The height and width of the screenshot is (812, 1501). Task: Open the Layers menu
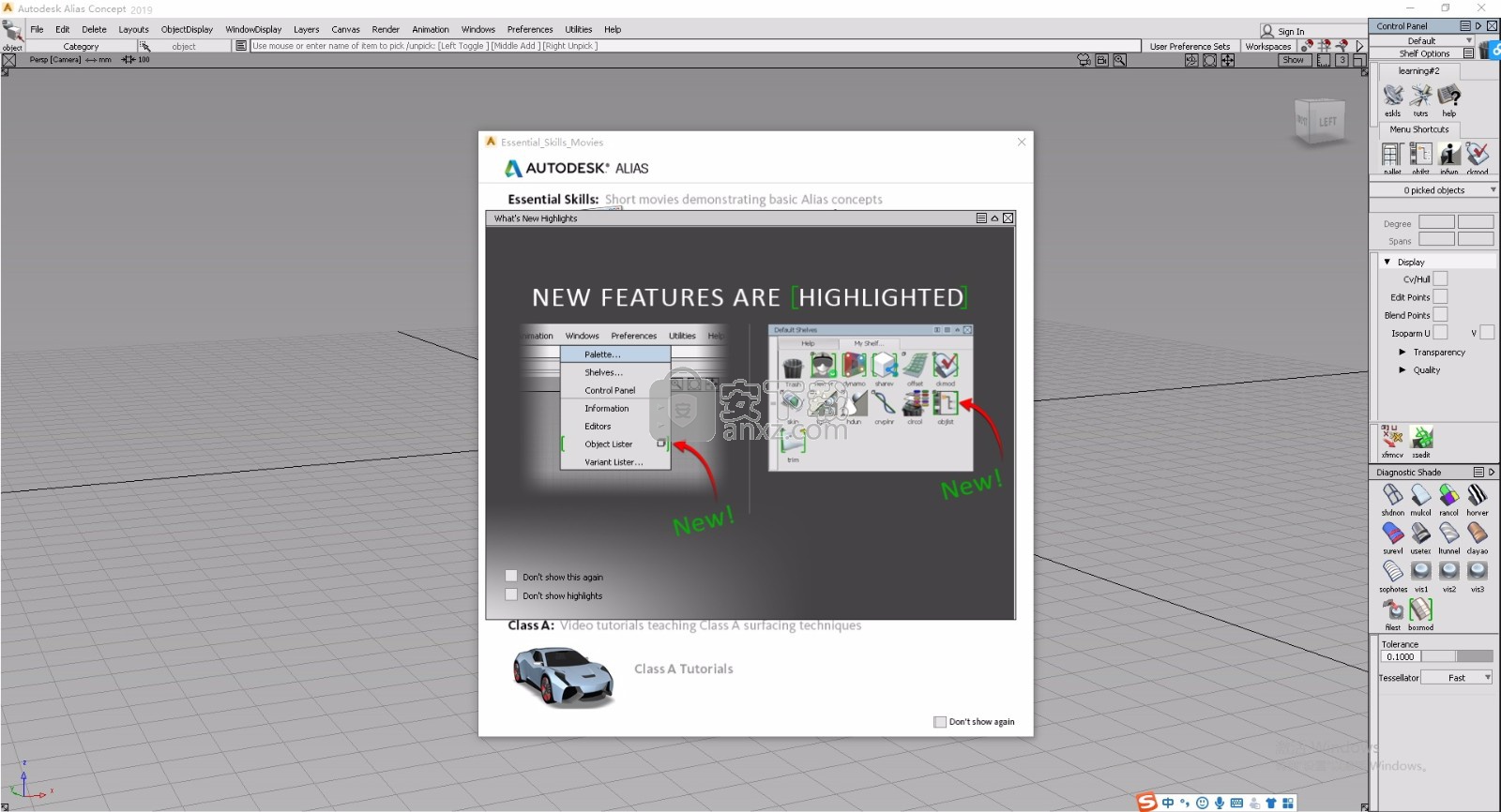click(306, 29)
